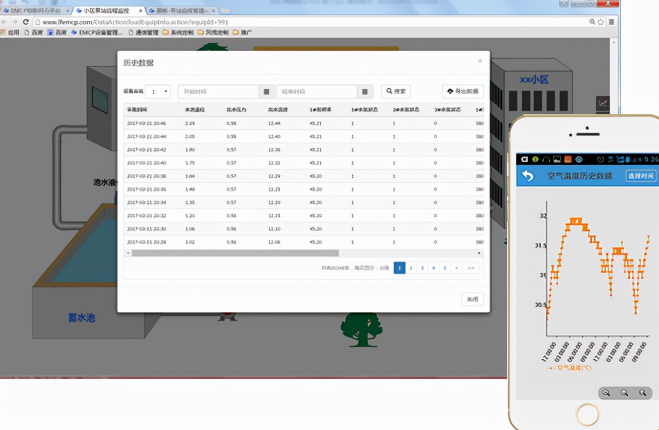The width and height of the screenshot is (659, 430).
Task: Click the 导出数据 export button
Action: click(463, 91)
